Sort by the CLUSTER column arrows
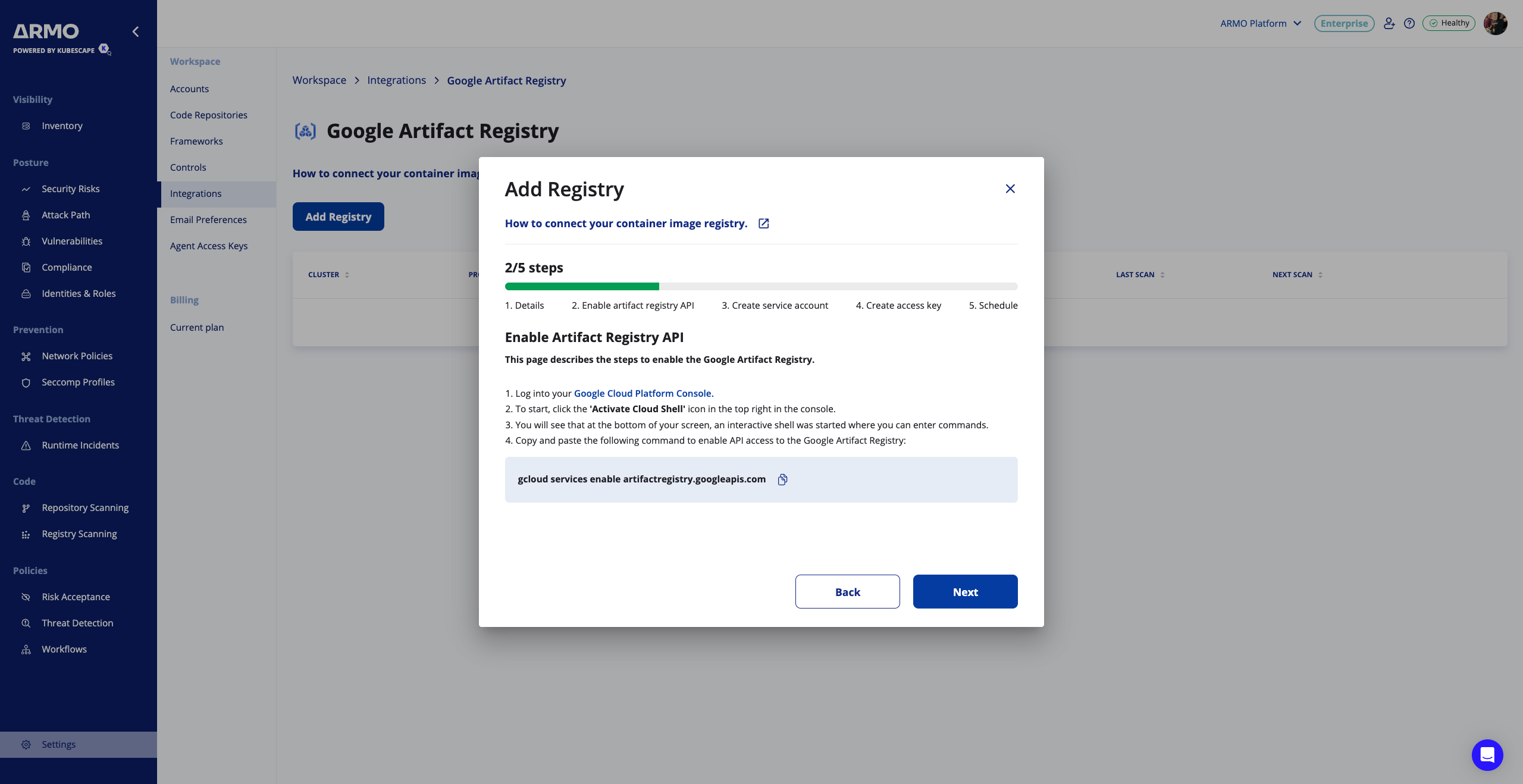This screenshot has width=1523, height=784. pyautogui.click(x=347, y=275)
